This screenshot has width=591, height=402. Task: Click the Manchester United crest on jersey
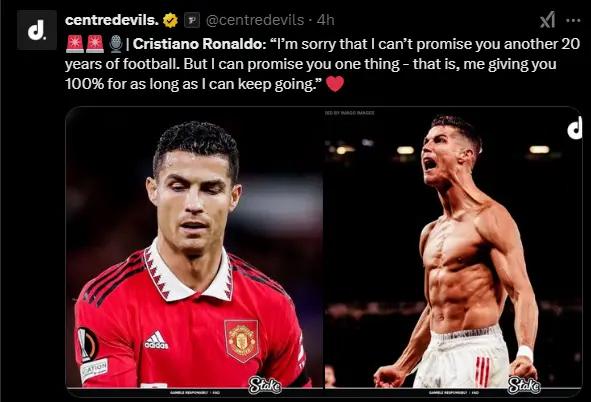242,340
